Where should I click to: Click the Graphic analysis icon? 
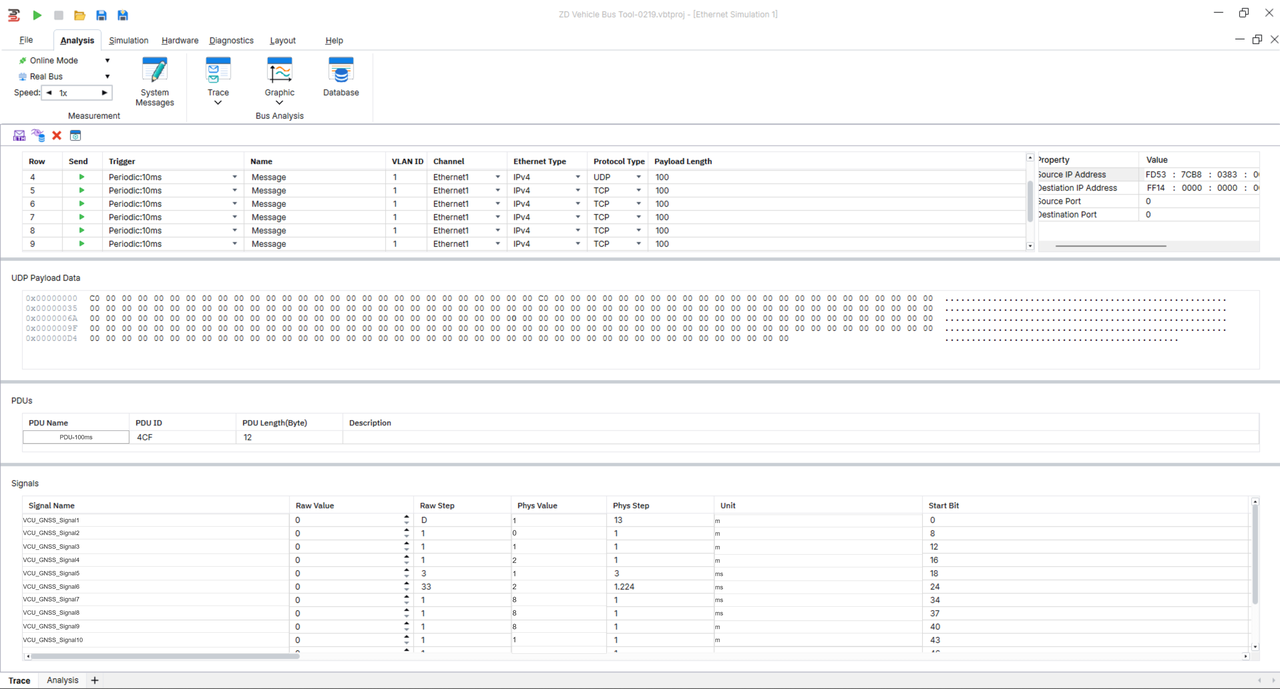279,72
